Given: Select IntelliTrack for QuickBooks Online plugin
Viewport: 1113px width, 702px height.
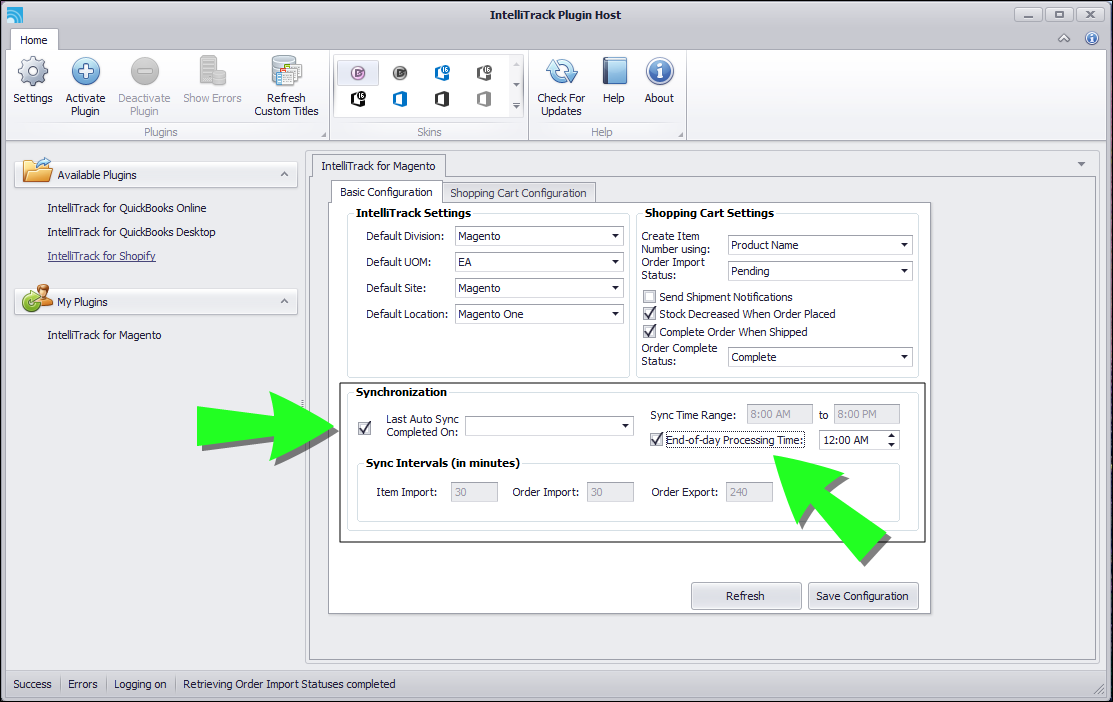Looking at the screenshot, I should tap(127, 208).
